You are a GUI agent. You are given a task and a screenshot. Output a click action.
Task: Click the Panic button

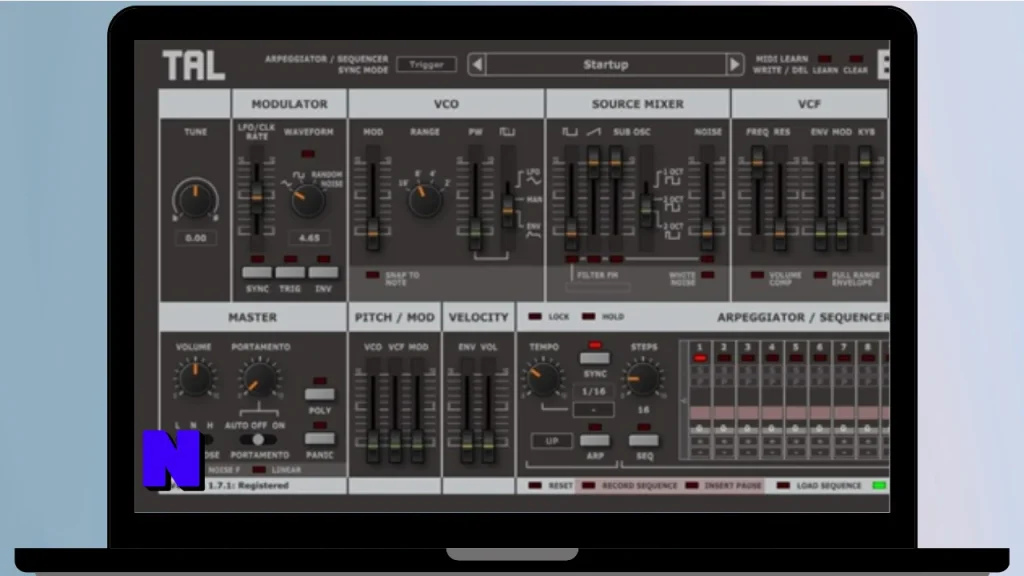(319, 438)
